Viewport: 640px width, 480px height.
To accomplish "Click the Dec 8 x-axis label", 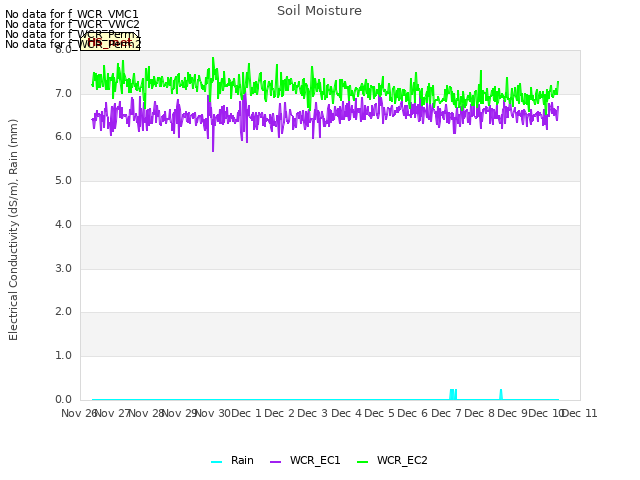I will 480,413.
